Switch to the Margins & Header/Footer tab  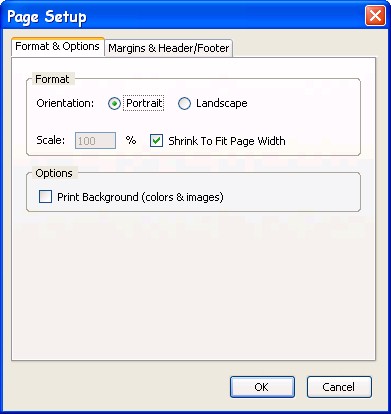coord(169,48)
